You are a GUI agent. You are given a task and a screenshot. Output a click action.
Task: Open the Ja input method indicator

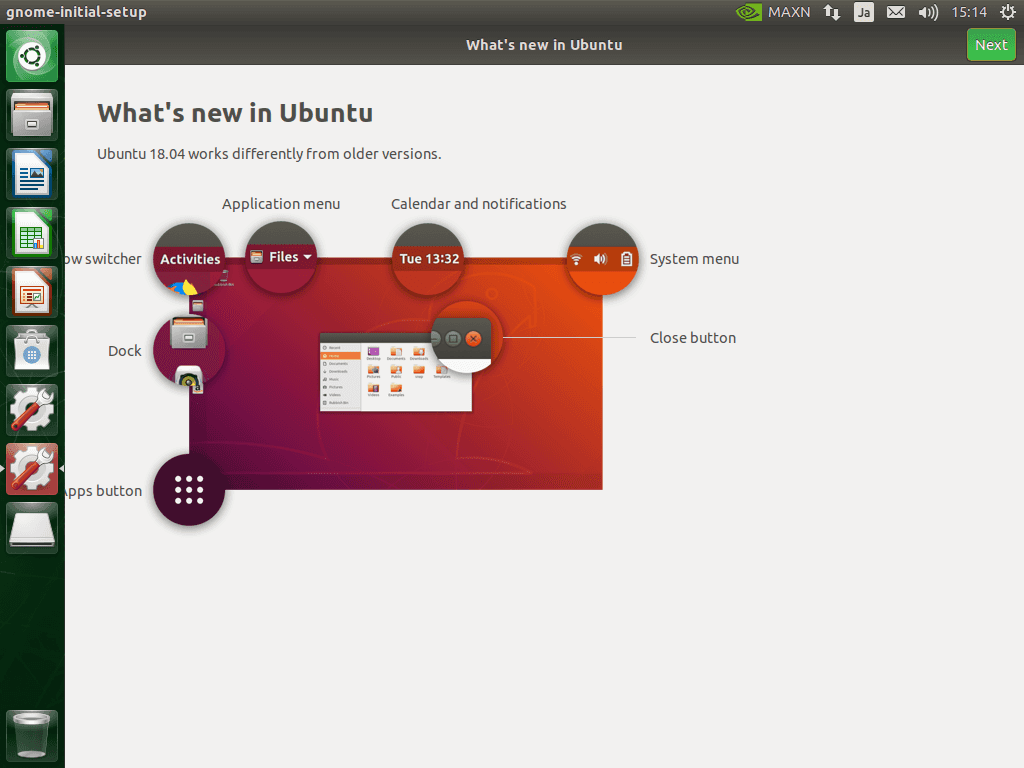pos(863,12)
